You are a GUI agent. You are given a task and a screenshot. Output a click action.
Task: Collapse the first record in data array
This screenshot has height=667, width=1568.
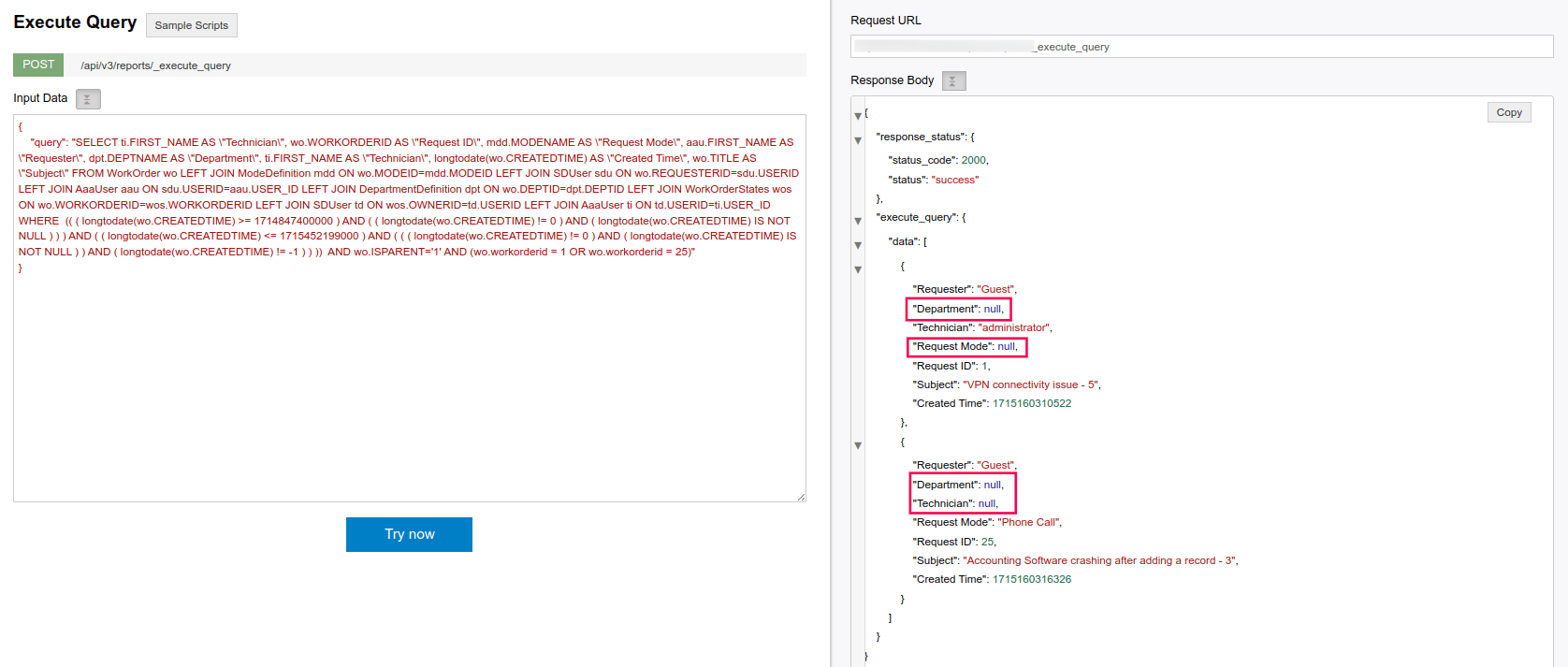(858, 269)
